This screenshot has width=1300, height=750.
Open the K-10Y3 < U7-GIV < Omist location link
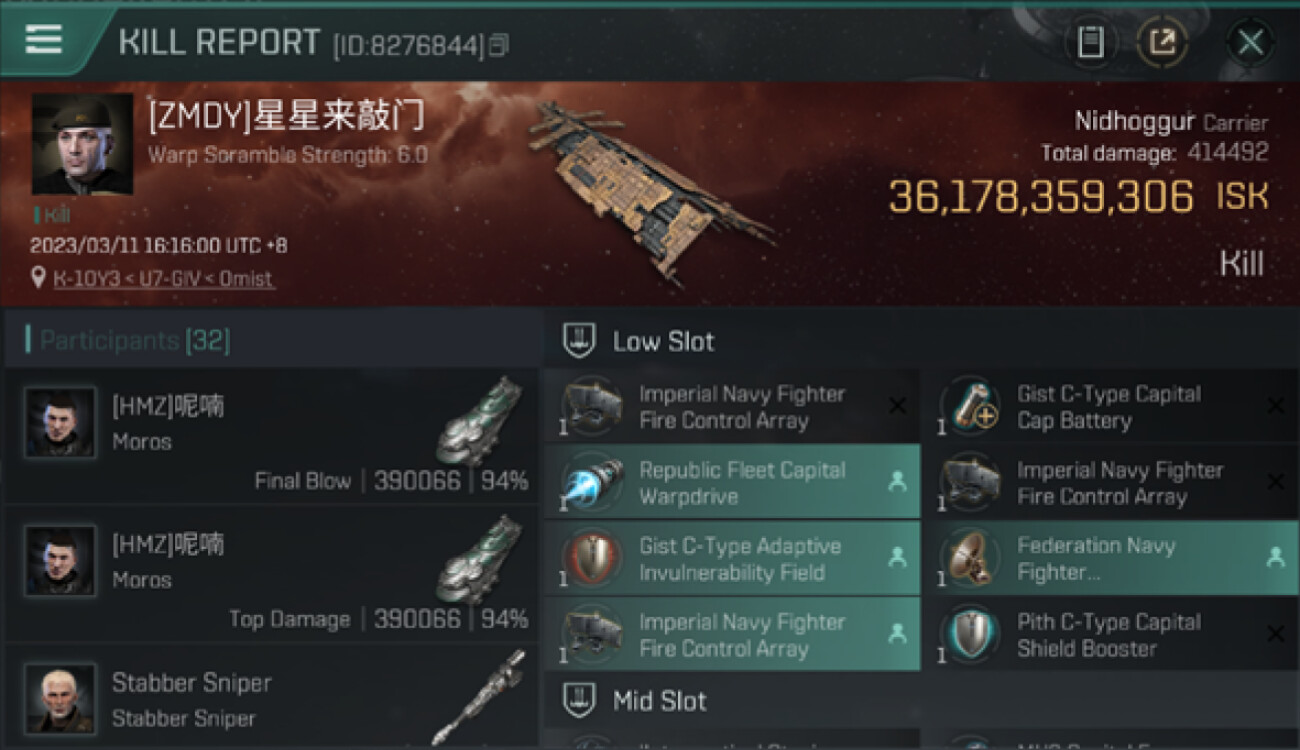pos(163,279)
